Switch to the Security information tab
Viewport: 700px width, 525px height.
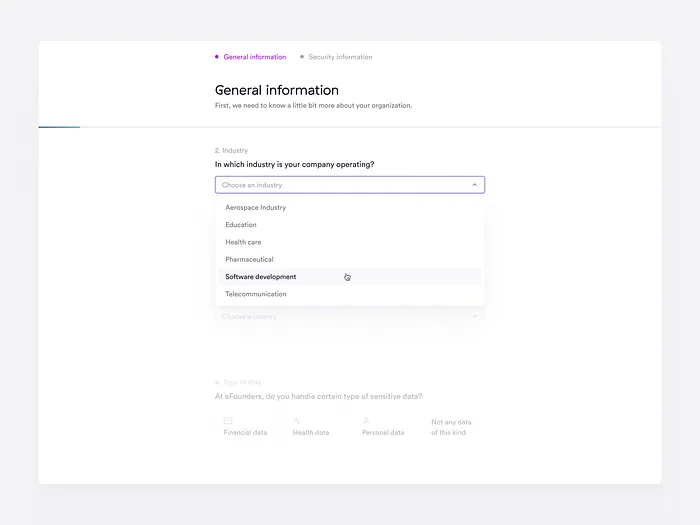coord(340,57)
